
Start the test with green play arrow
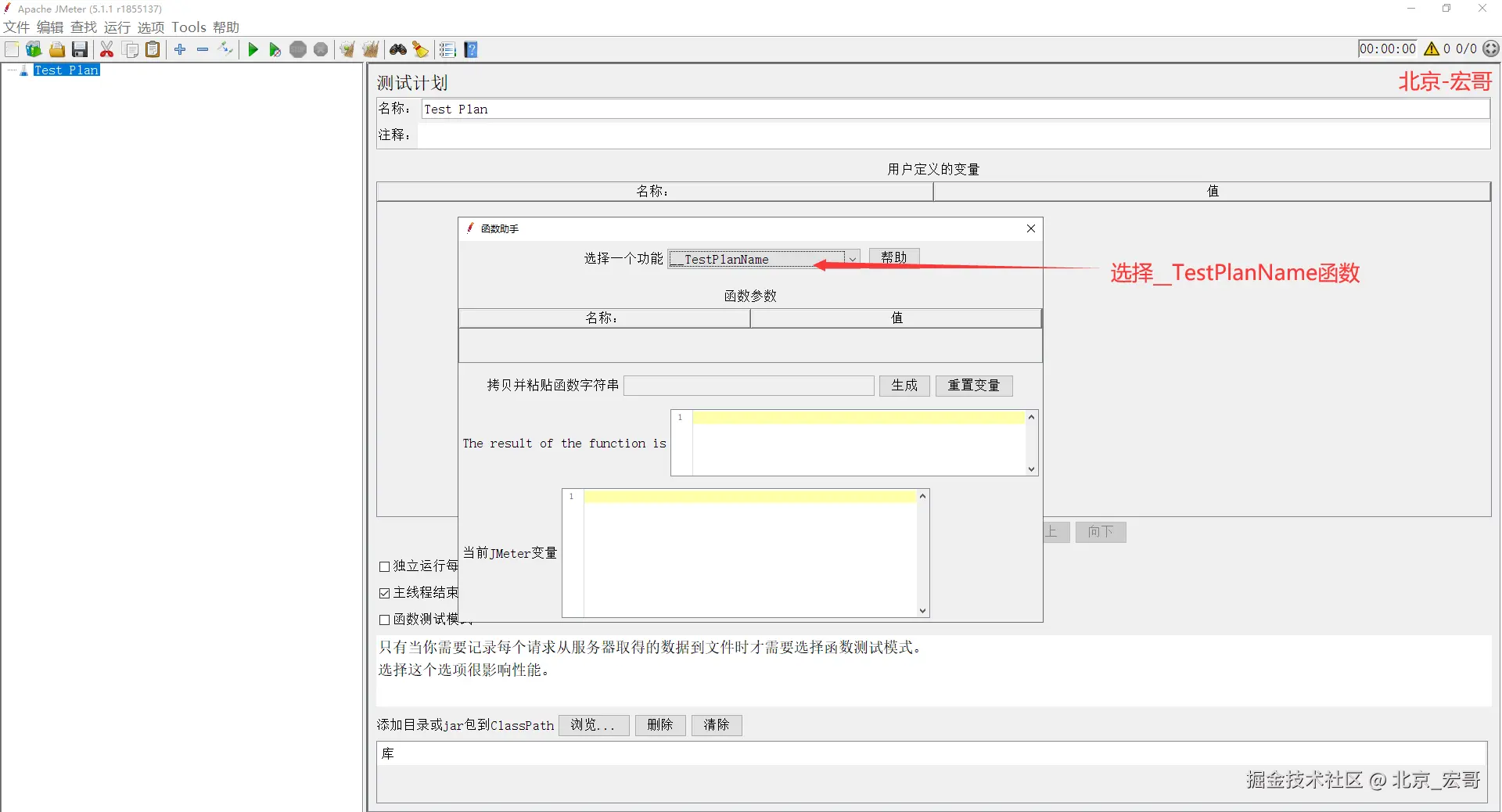tap(253, 49)
